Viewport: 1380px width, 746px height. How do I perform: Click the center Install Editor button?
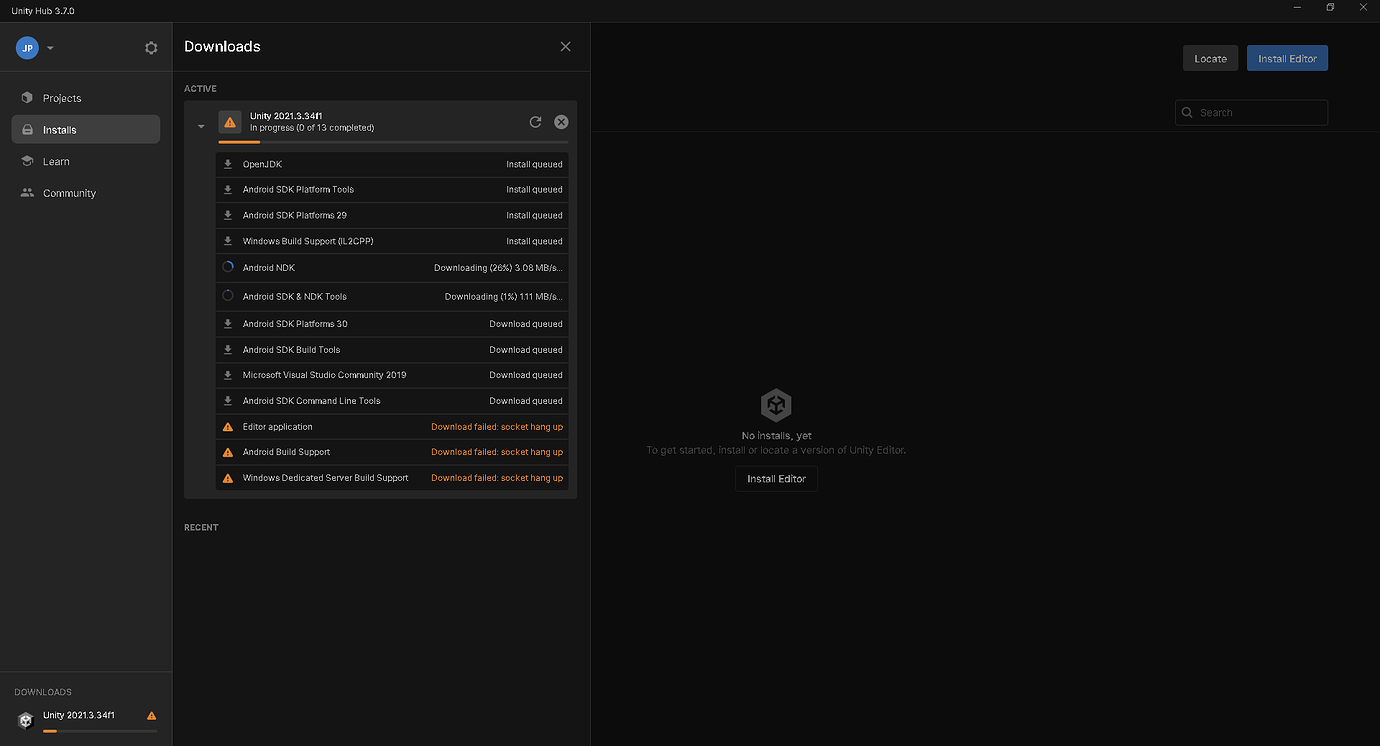point(776,478)
